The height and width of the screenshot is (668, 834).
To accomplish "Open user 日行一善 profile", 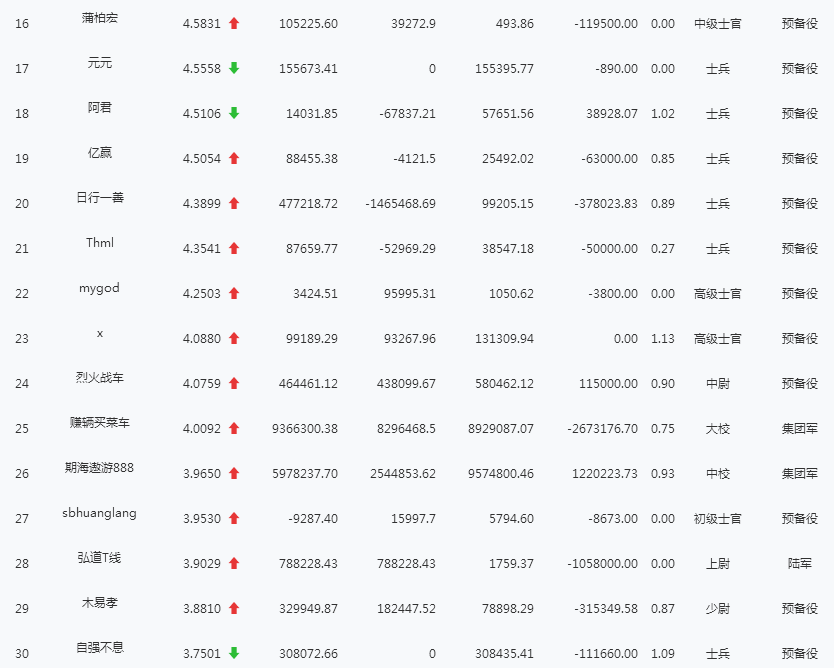I will click(99, 197).
